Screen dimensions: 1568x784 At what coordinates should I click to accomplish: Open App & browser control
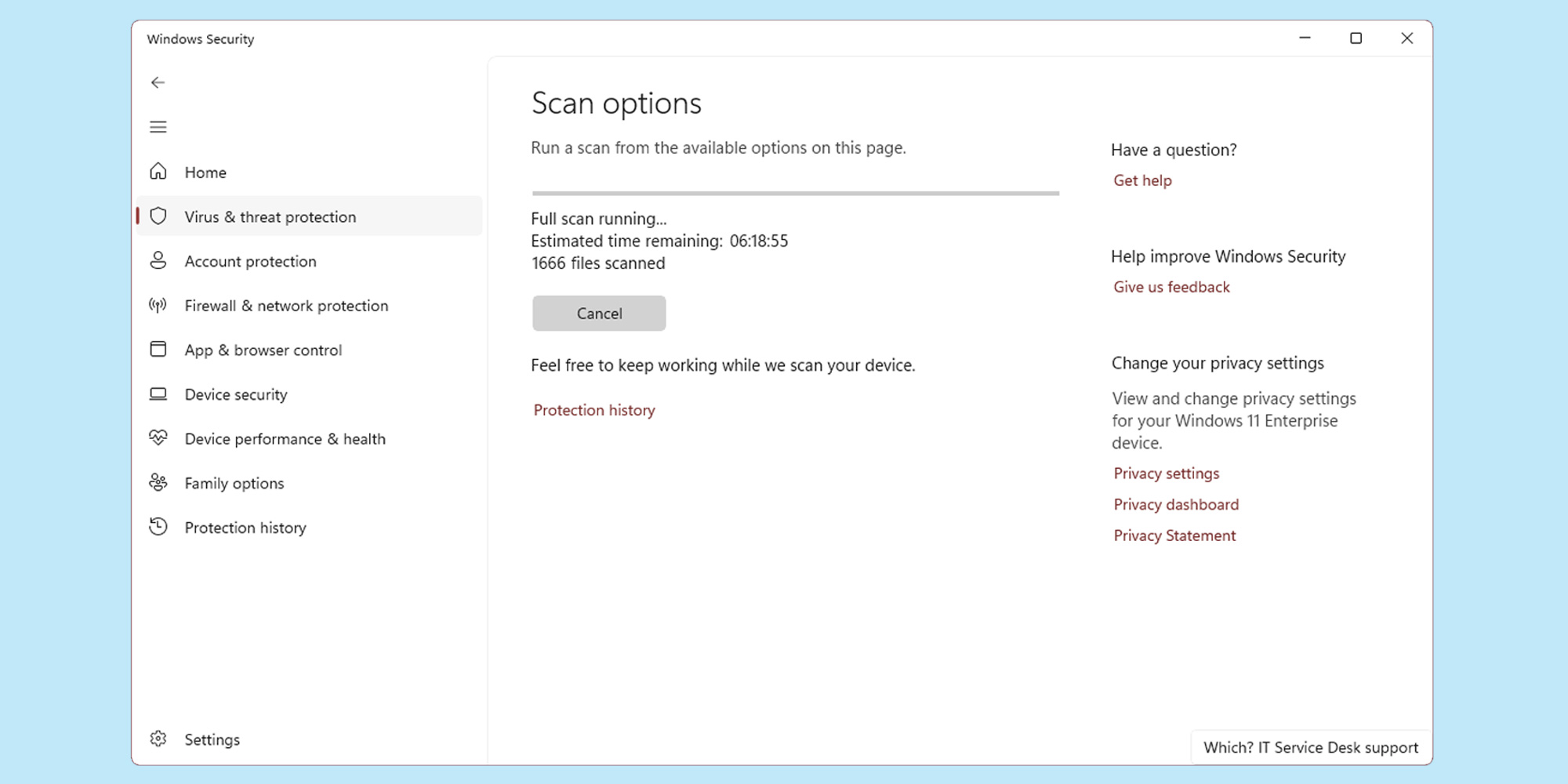coord(263,350)
